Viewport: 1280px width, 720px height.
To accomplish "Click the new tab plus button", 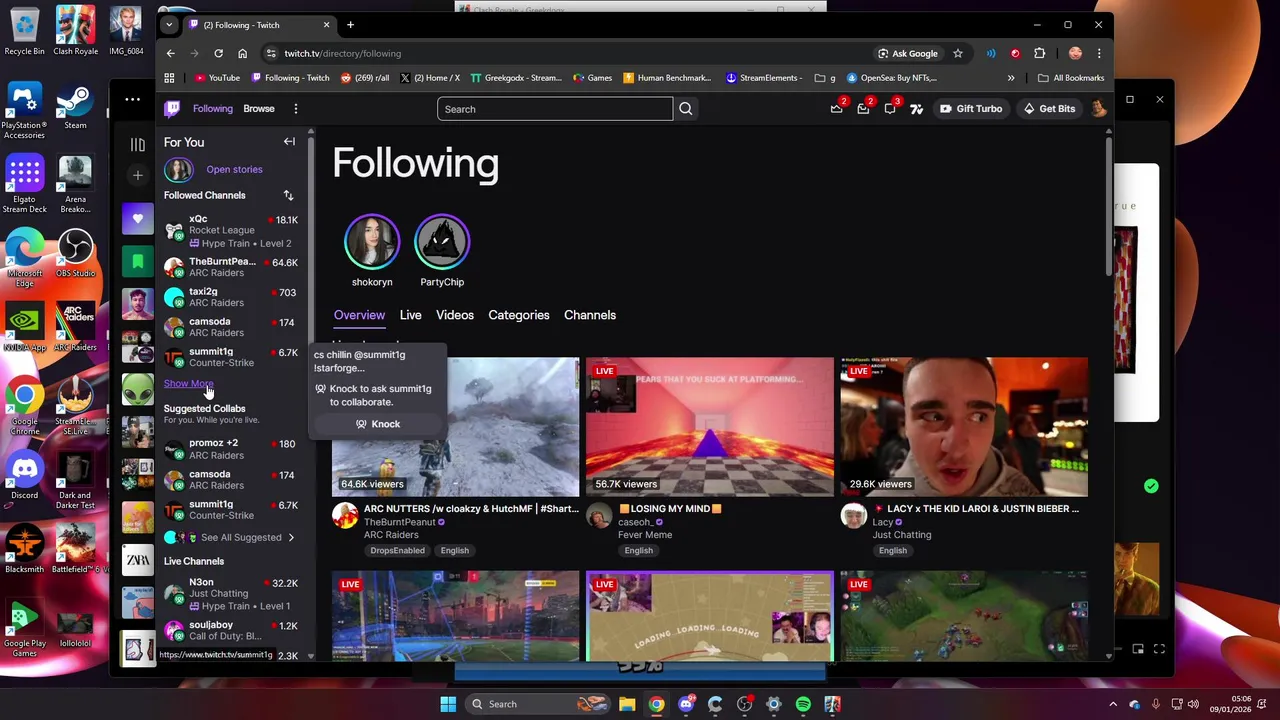I will 350,25.
